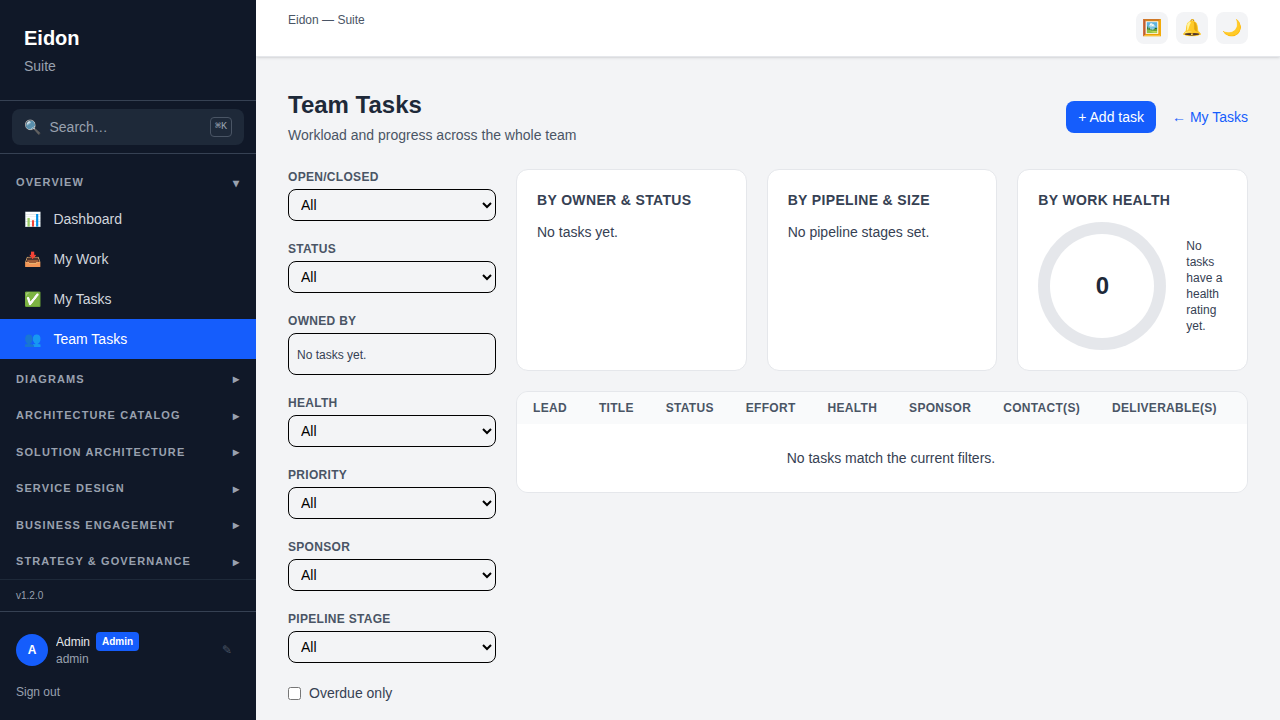Select Team Tasks in sidebar
The width and height of the screenshot is (1280, 720).
click(128, 339)
